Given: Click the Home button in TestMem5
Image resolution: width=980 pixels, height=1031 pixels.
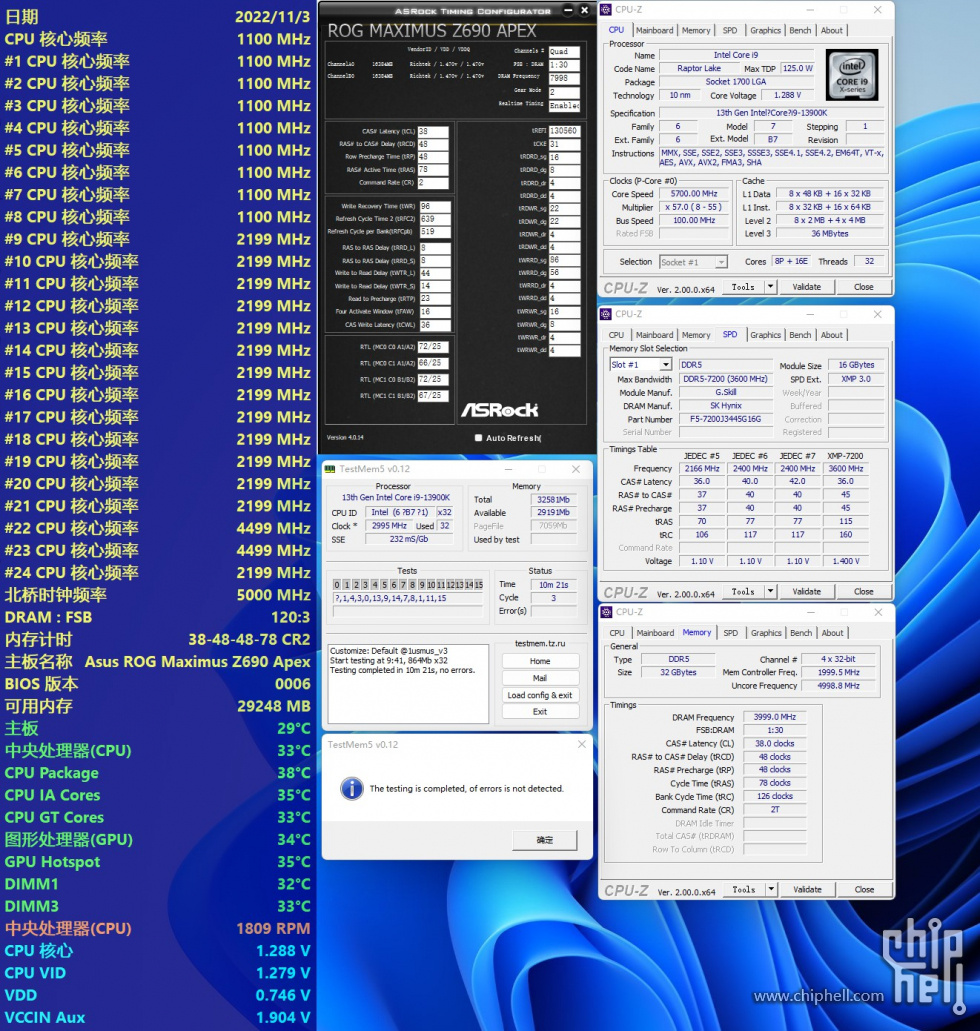Looking at the screenshot, I should [x=540, y=661].
